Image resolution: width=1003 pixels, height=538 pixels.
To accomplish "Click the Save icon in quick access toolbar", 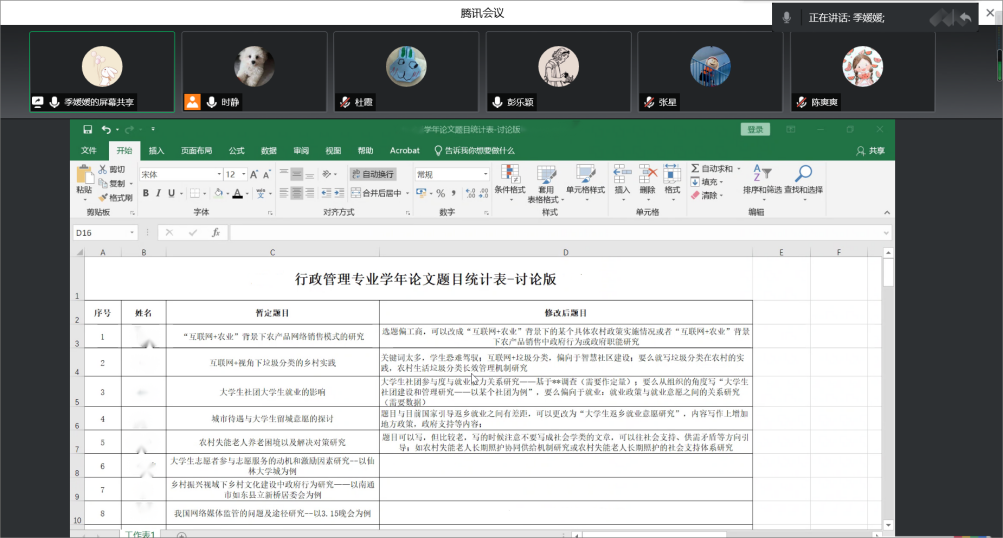I will click(88, 129).
